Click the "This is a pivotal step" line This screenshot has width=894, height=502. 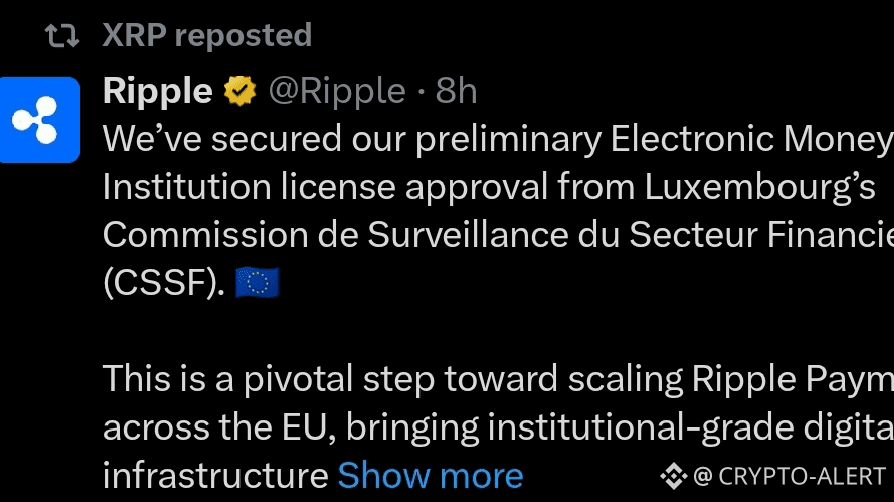(498, 379)
